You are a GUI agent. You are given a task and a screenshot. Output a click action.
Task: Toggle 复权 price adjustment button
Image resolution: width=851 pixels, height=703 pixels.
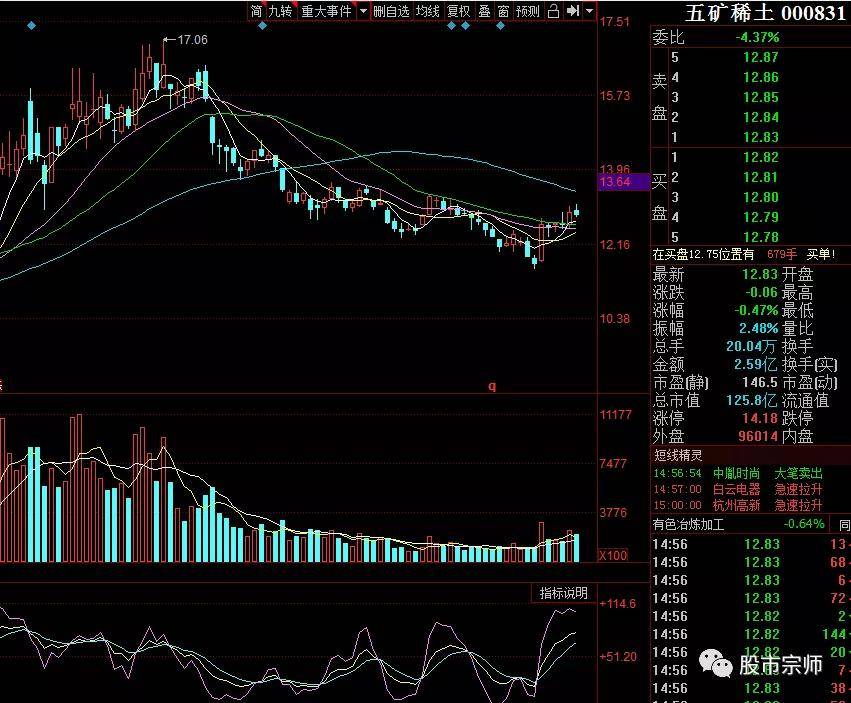click(x=458, y=11)
